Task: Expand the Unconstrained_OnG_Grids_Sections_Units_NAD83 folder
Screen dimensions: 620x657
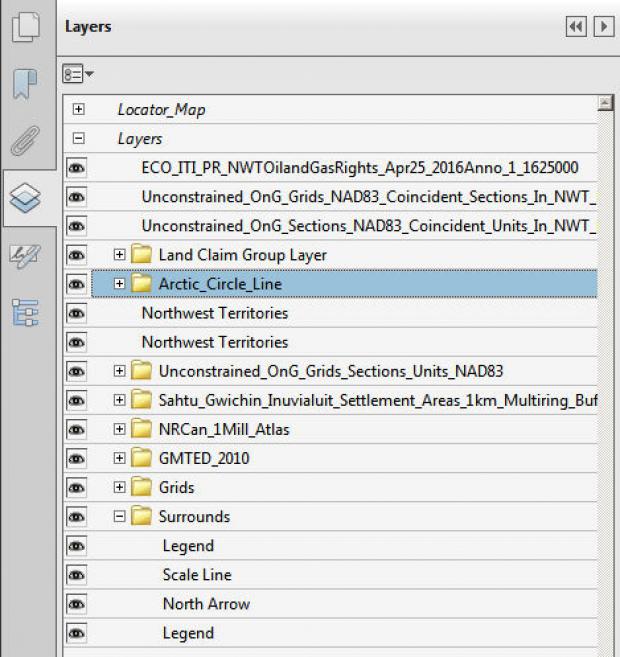Action: (119, 371)
